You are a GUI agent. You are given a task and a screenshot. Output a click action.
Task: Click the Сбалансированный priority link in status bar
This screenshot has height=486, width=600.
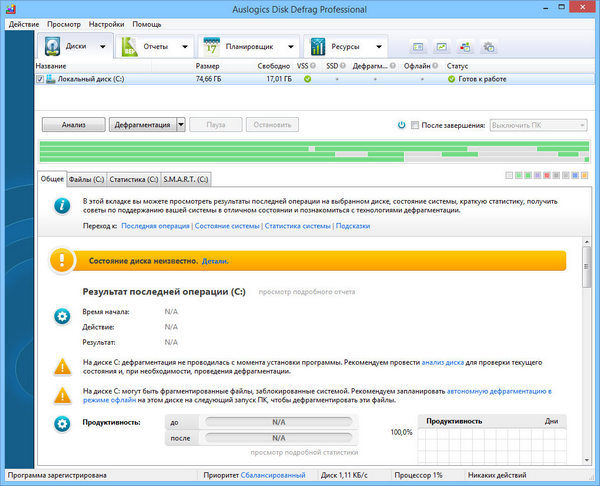click(273, 475)
